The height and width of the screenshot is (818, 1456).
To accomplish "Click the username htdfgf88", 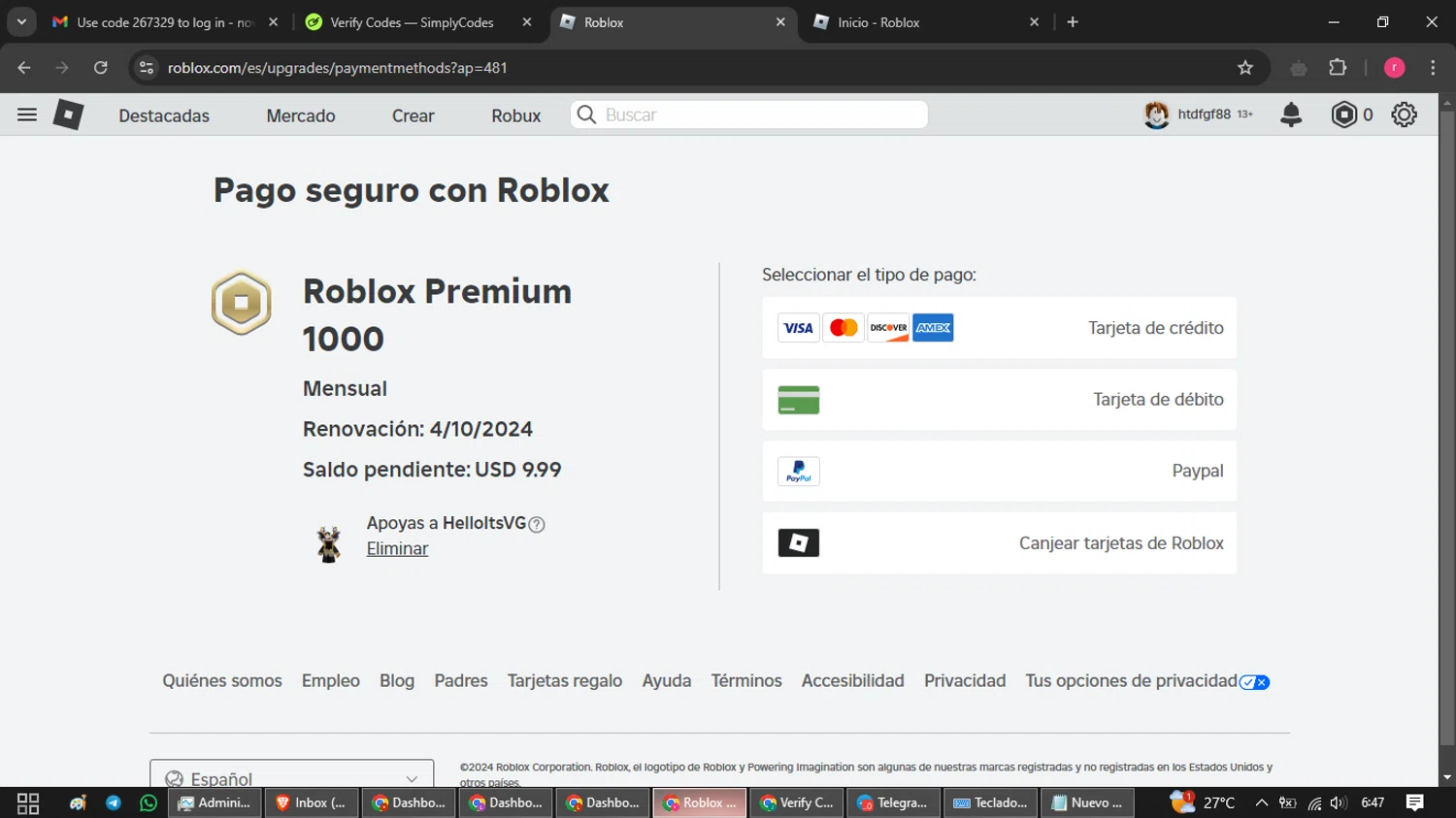I will click(x=1204, y=115).
